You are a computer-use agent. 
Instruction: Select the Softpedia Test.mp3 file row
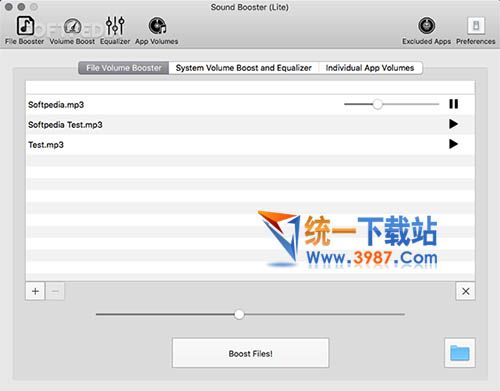[250, 125]
